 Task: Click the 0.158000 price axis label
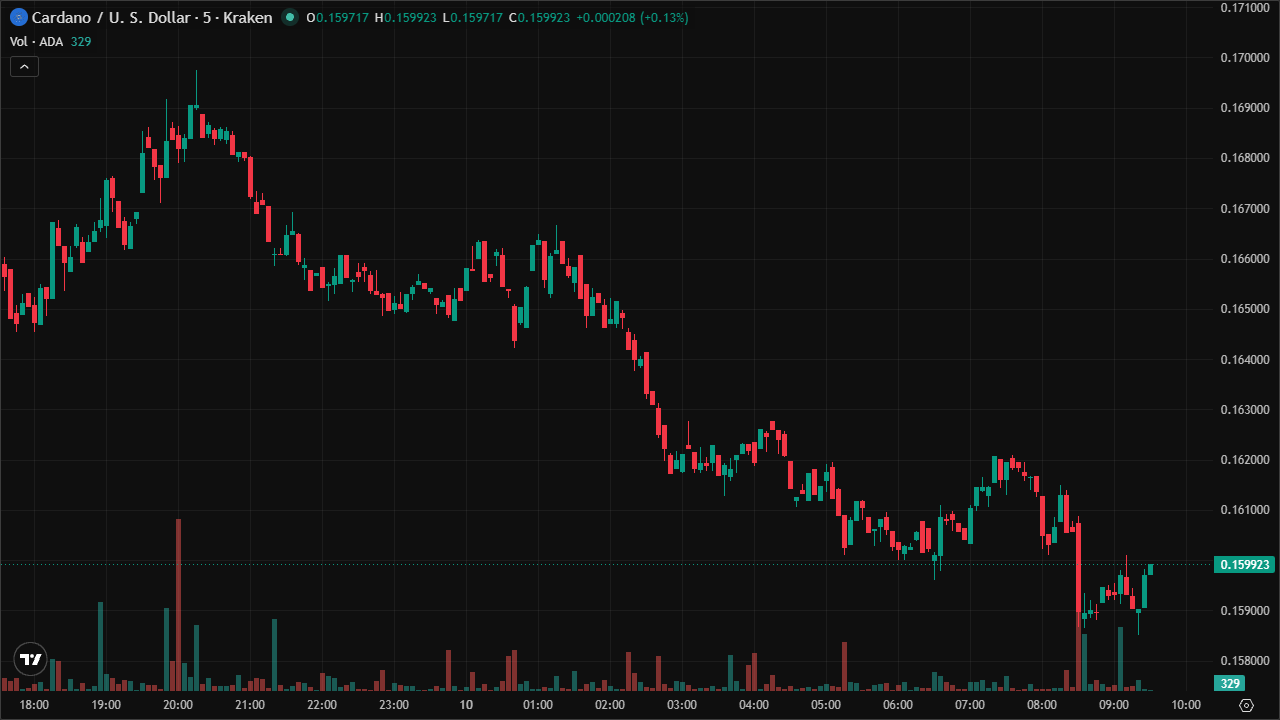(x=1245, y=661)
